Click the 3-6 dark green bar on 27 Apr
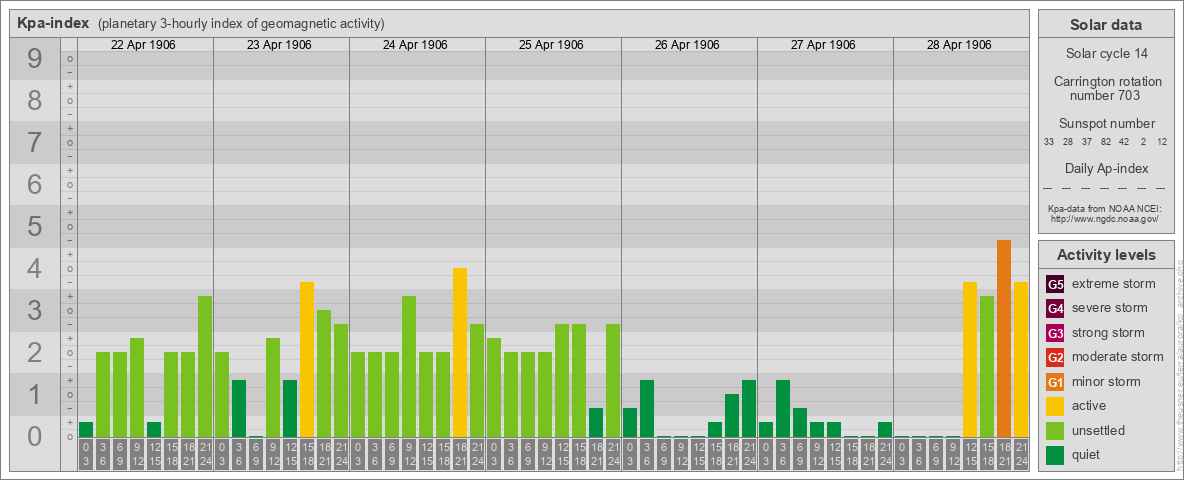1184x480 pixels. (x=783, y=409)
